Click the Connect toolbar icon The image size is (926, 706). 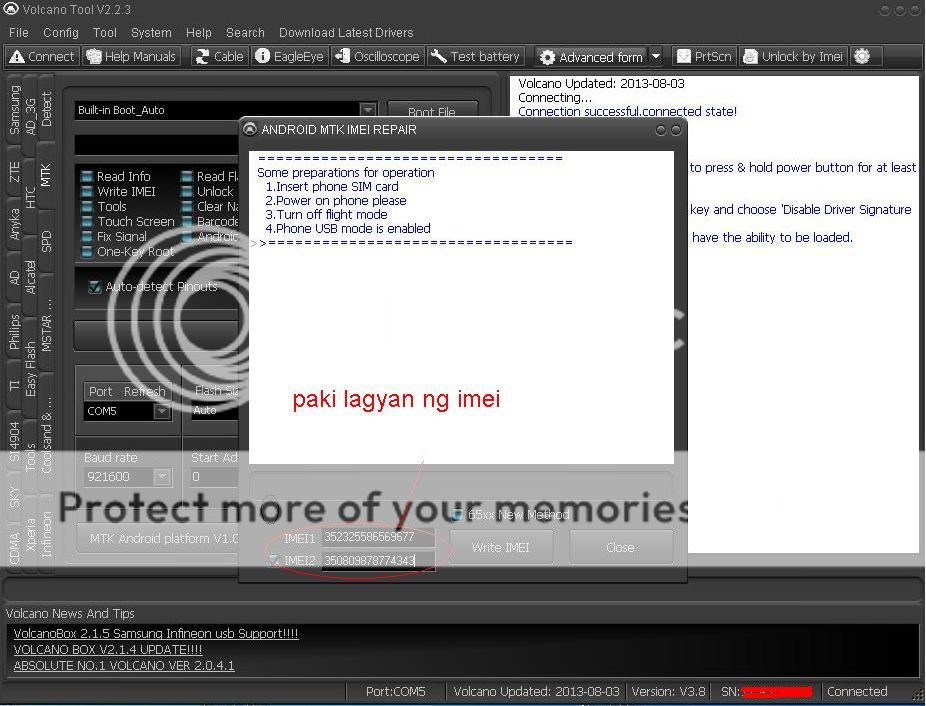41,57
